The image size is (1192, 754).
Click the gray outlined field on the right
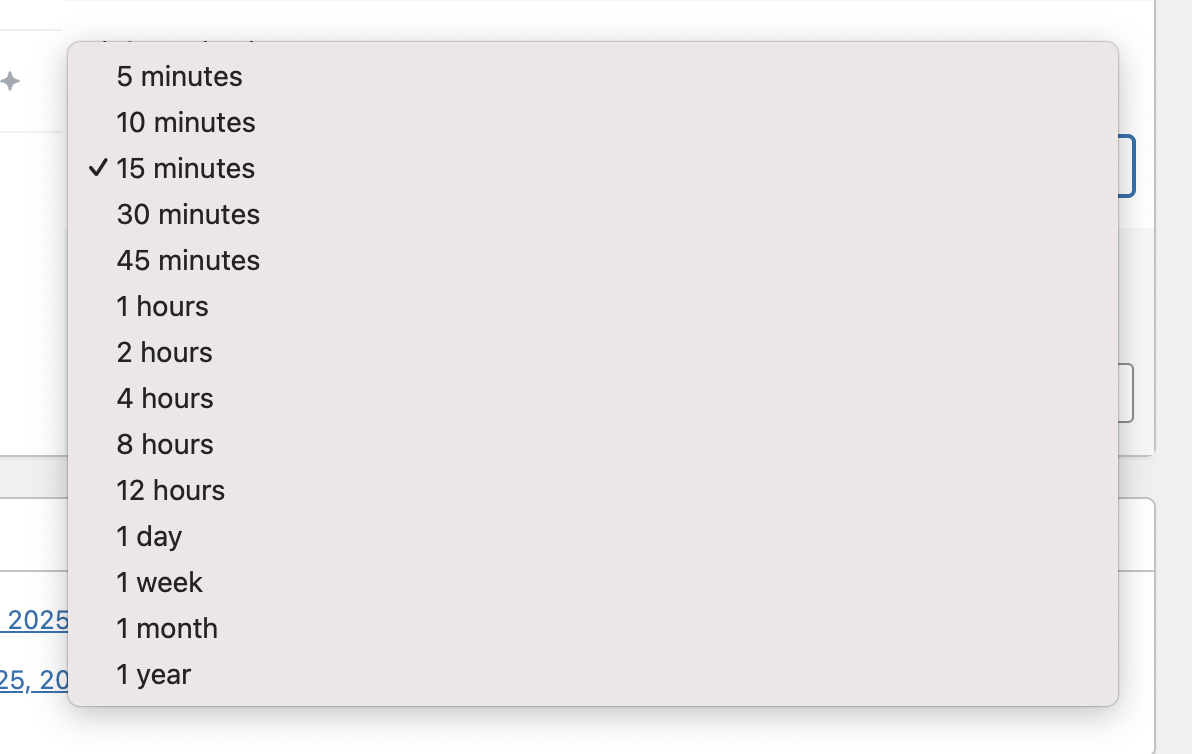pos(1130,392)
